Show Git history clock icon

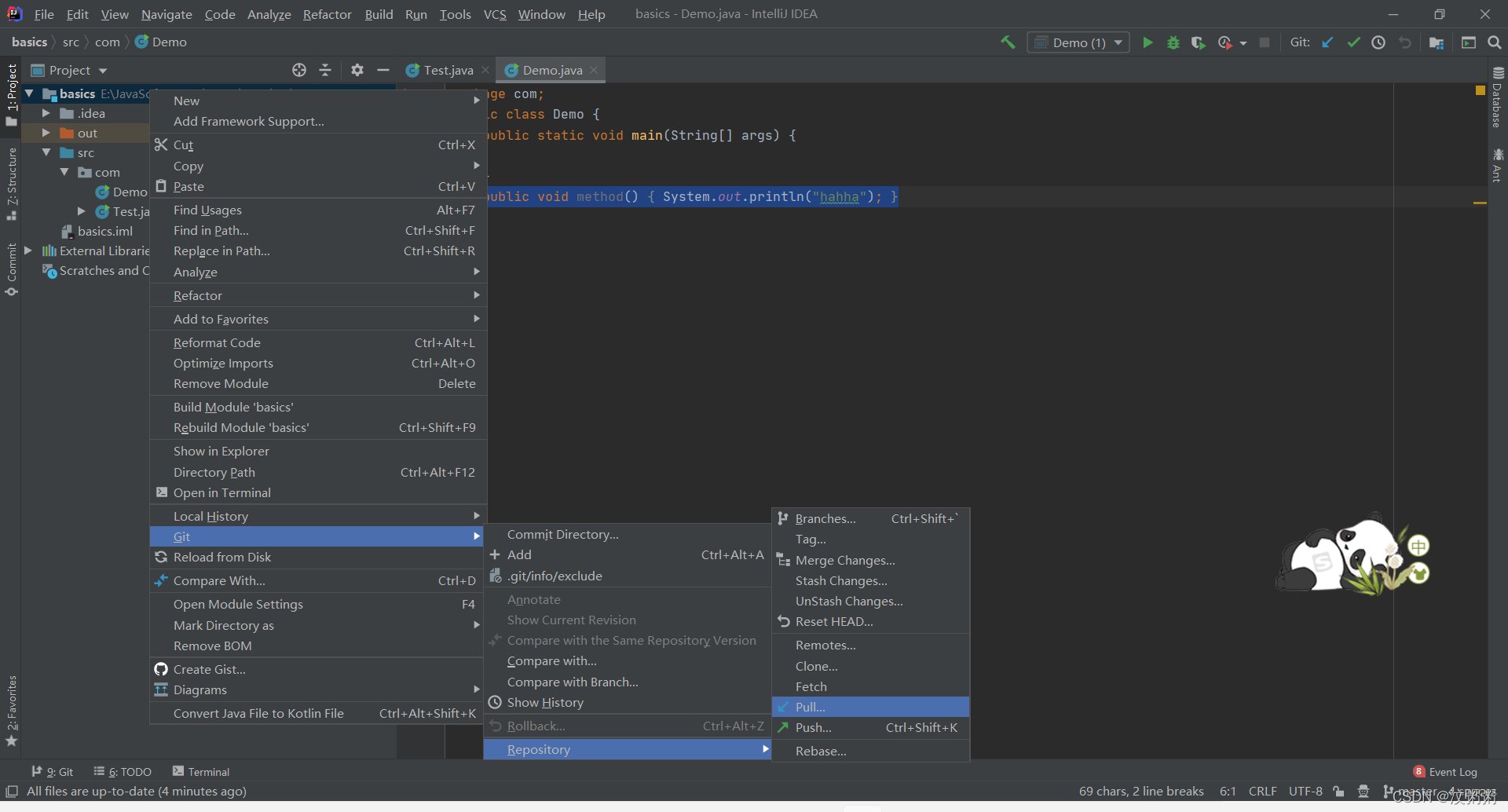[1378, 42]
